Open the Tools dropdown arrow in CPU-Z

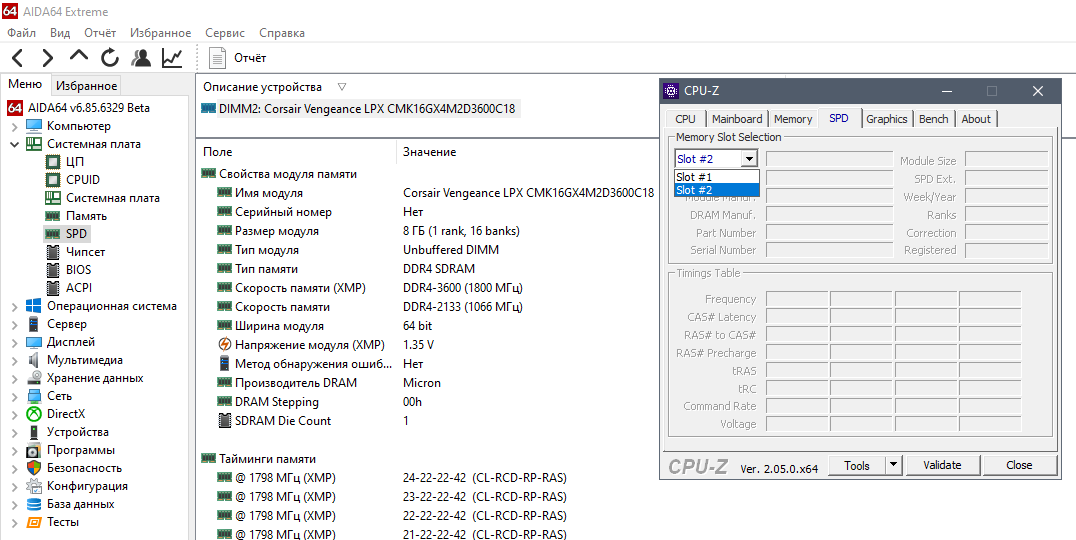pyautogui.click(x=893, y=465)
